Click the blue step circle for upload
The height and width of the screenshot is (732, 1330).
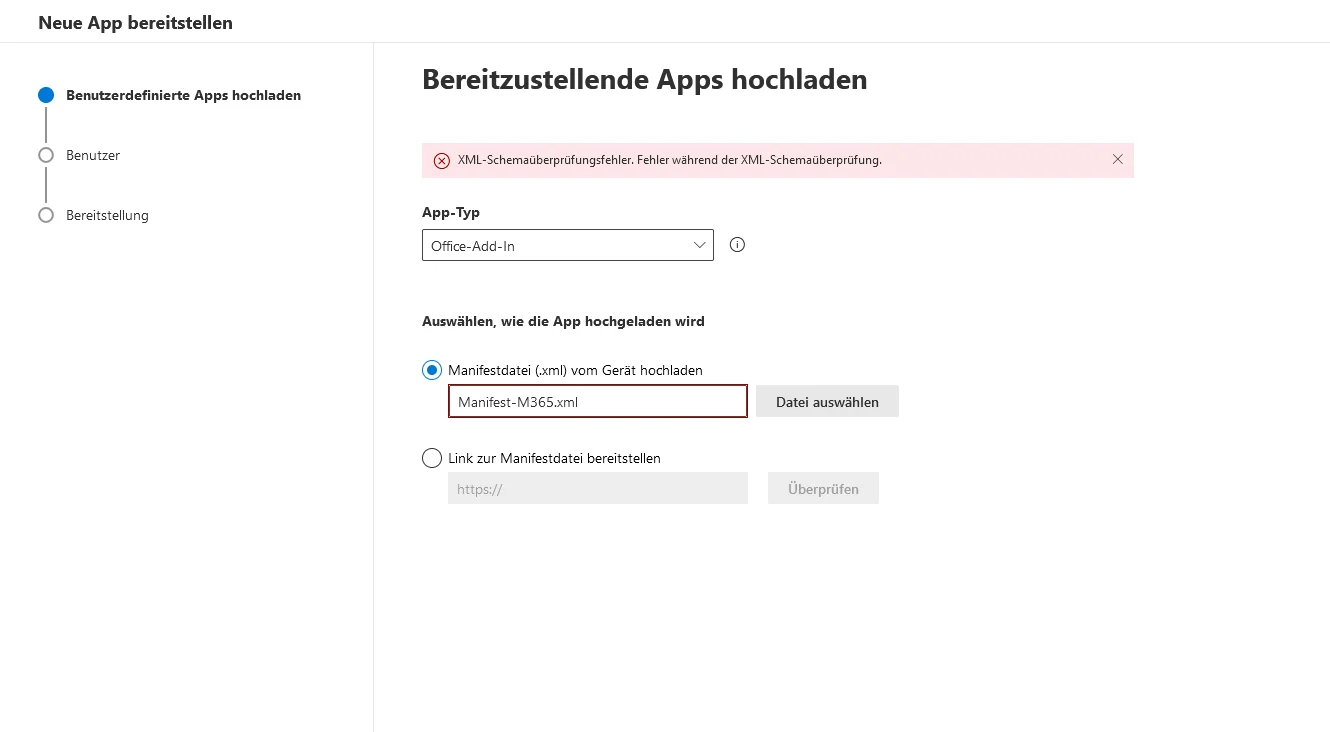click(45, 96)
